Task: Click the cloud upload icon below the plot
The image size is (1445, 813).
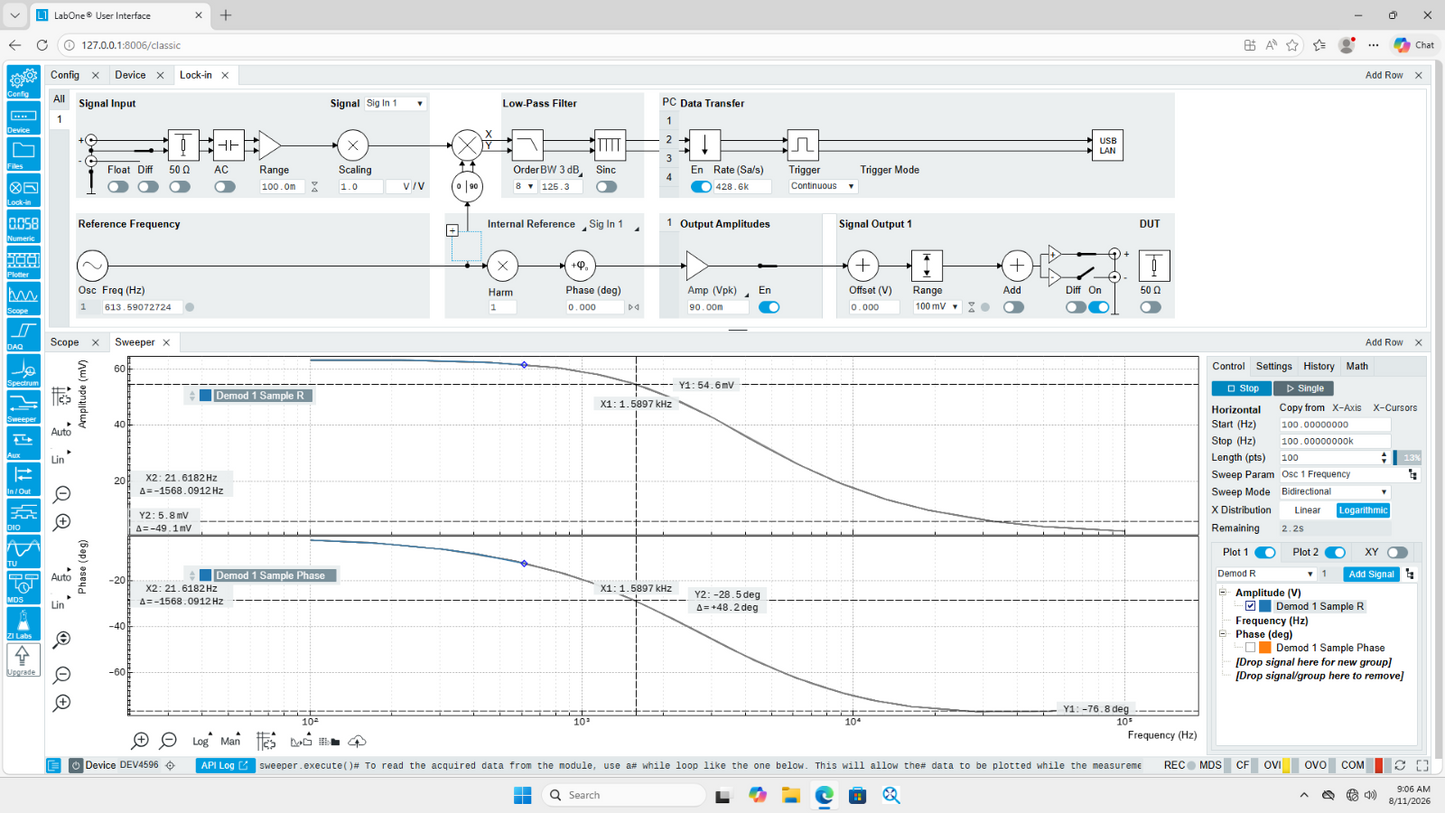Action: pyautogui.click(x=357, y=741)
